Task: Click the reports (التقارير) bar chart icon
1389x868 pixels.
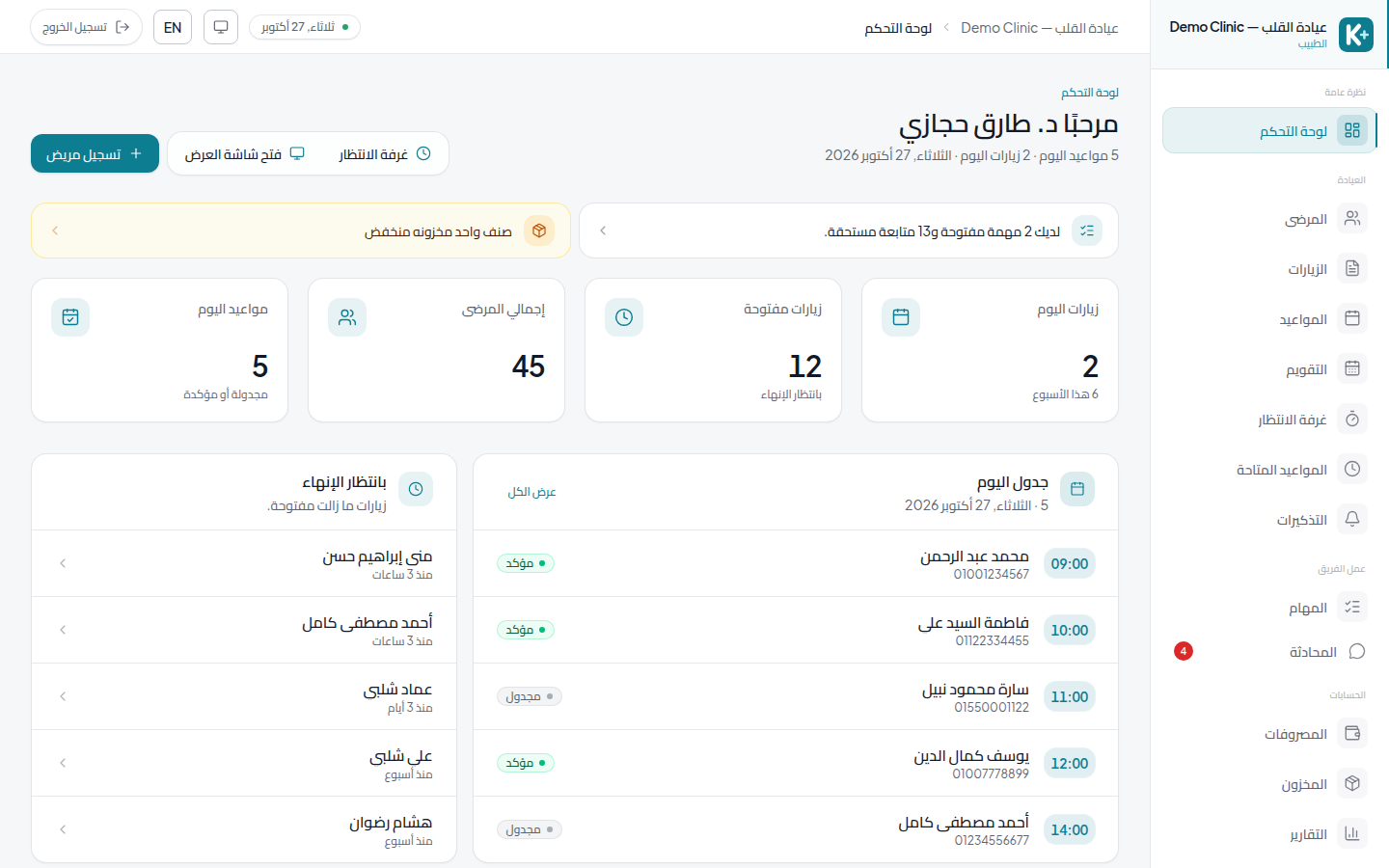Action: [1352, 833]
